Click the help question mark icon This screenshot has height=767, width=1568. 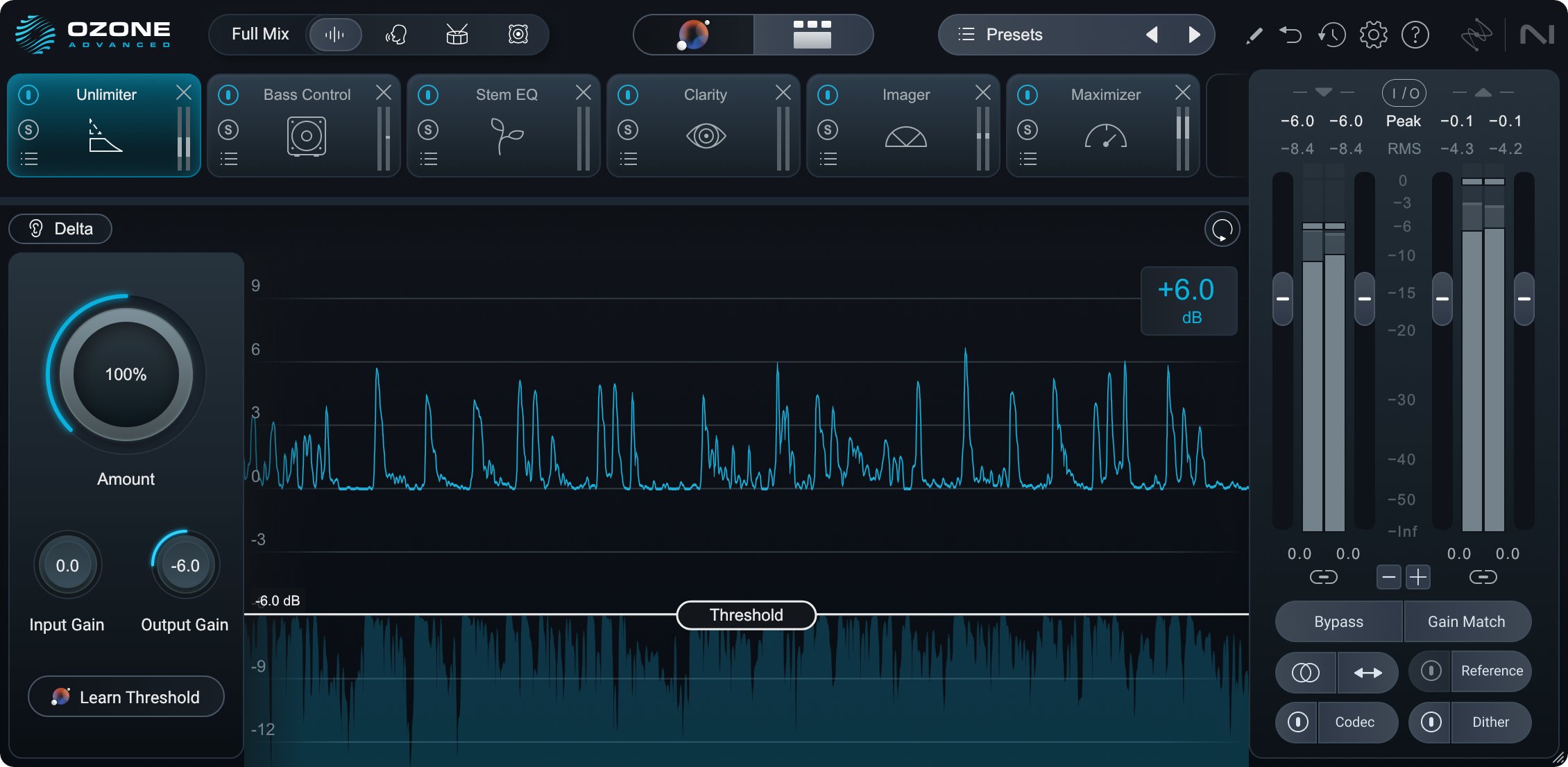(1415, 34)
